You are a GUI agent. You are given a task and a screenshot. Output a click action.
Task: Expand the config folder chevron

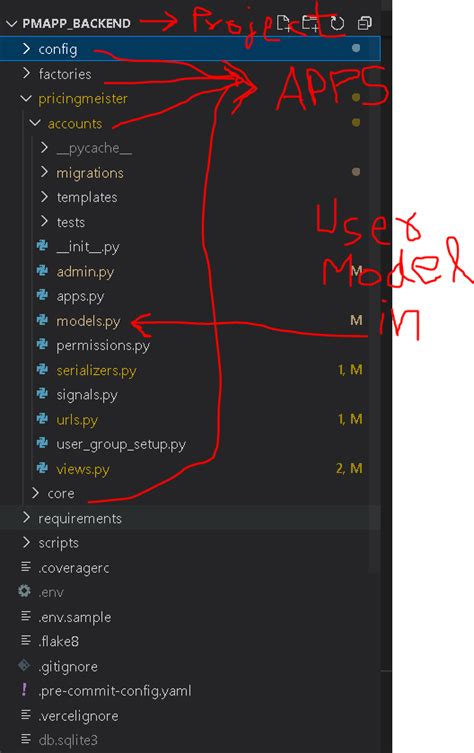[26, 49]
